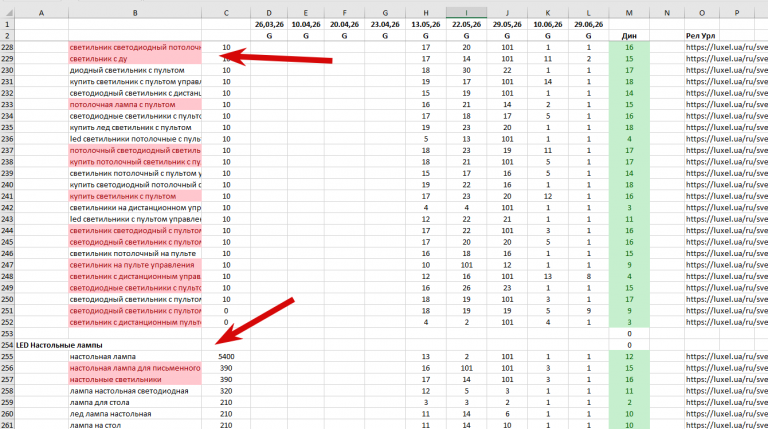The height and width of the screenshot is (429, 768).
Task: Open the luxel.ua link in row 233
Action: (x=726, y=105)
